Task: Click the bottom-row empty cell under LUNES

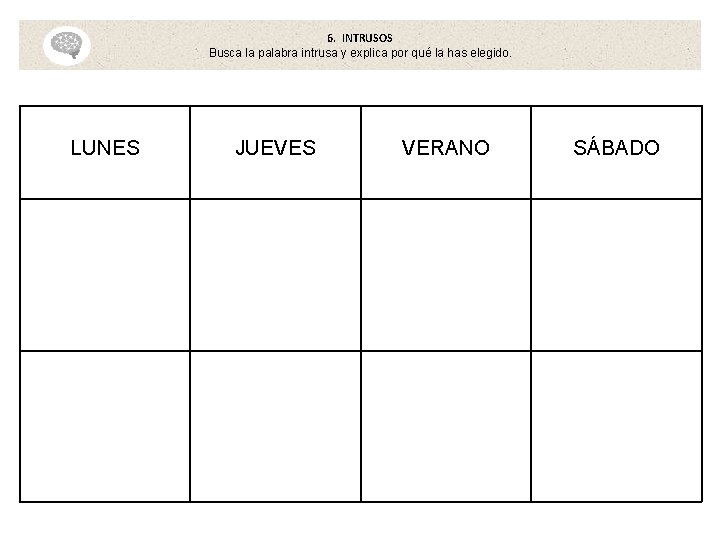Action: 105,426
